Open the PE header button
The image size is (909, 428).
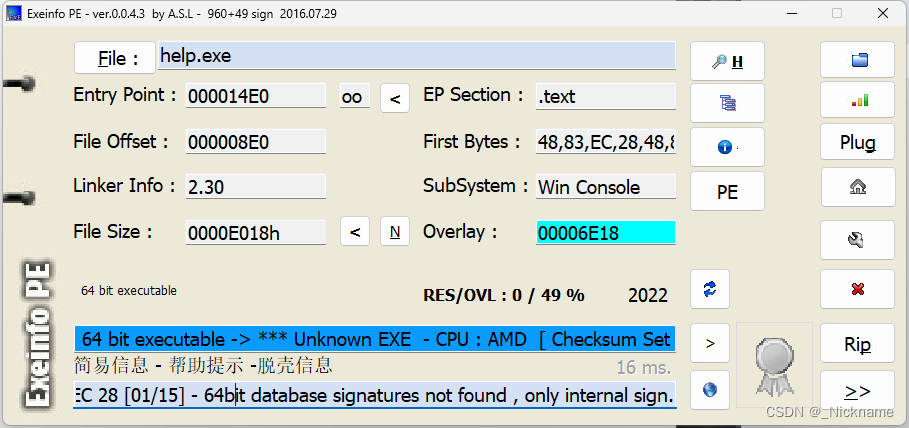coord(727,191)
